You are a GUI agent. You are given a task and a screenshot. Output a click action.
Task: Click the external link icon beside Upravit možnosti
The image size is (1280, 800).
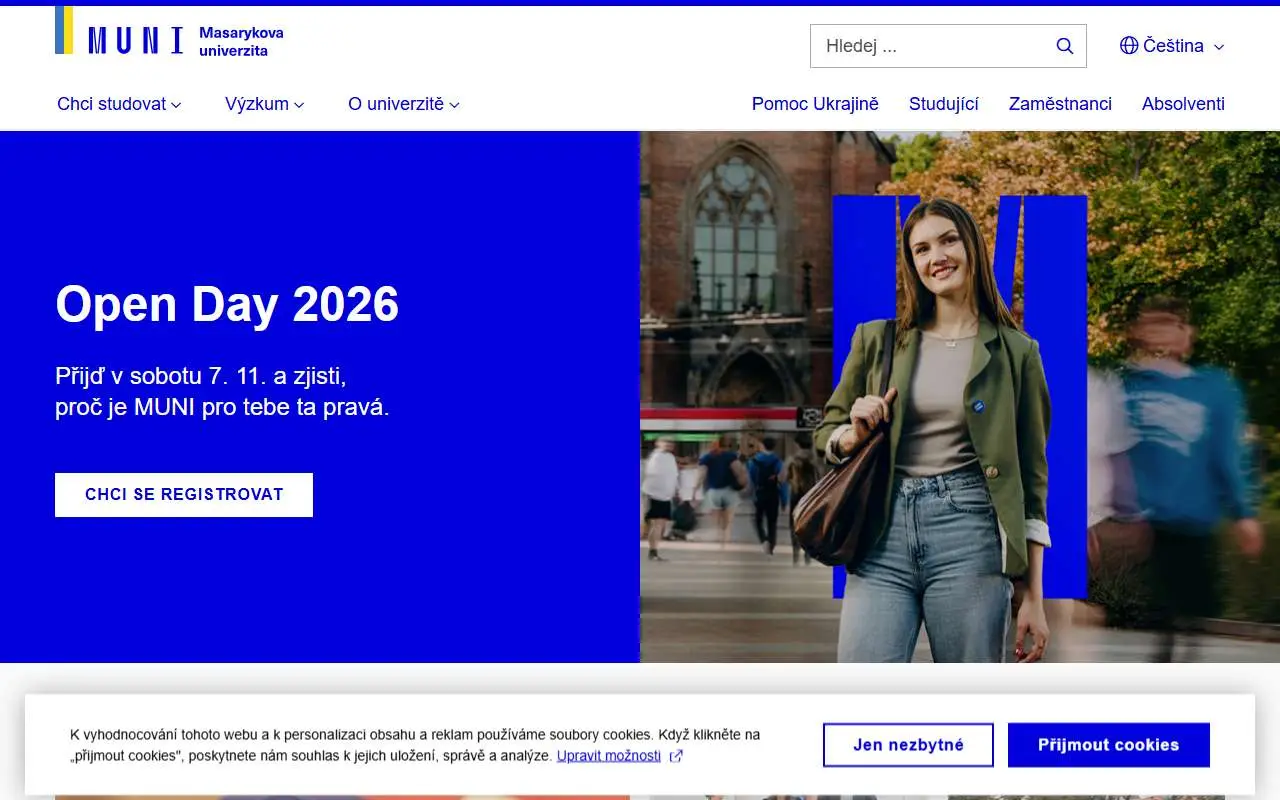676,756
